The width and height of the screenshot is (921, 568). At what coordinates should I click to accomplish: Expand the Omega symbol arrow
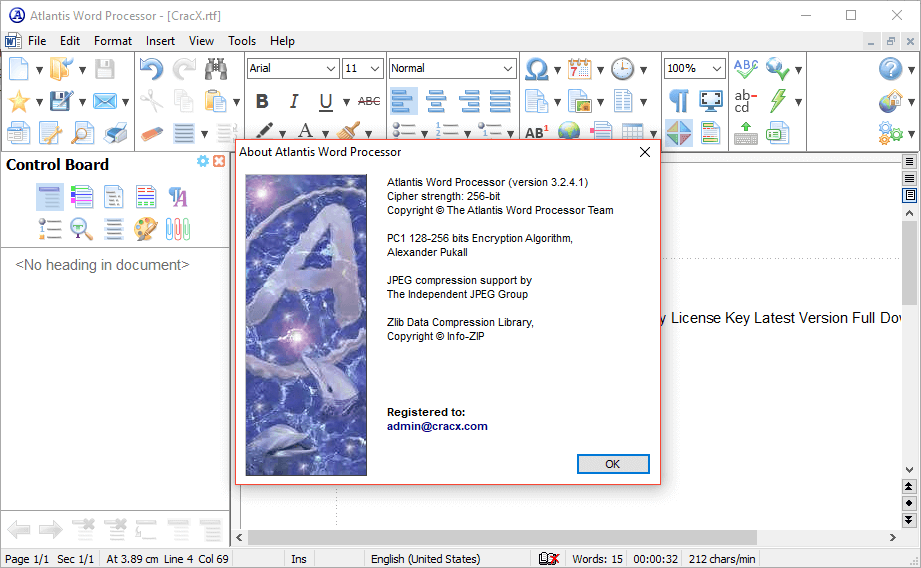pos(557,70)
